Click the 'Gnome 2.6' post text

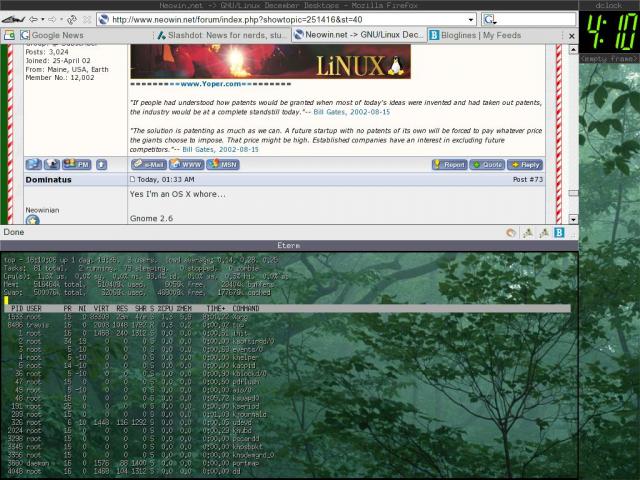(151, 218)
